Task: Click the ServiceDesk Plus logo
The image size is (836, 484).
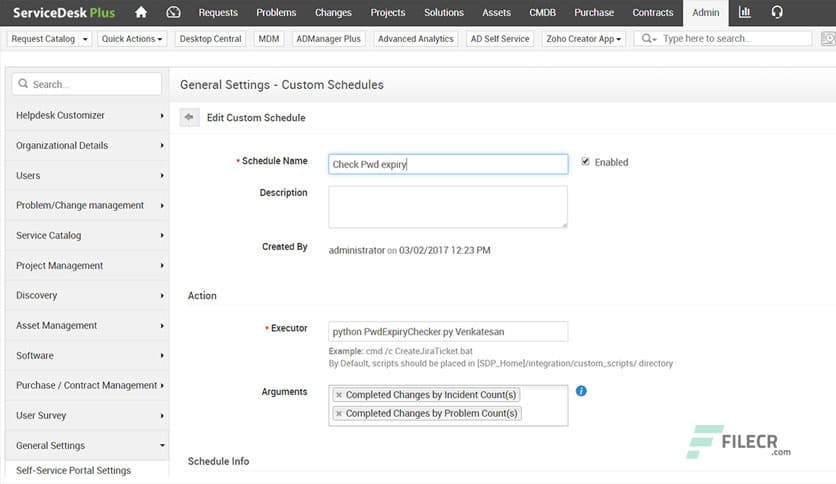Action: (63, 12)
